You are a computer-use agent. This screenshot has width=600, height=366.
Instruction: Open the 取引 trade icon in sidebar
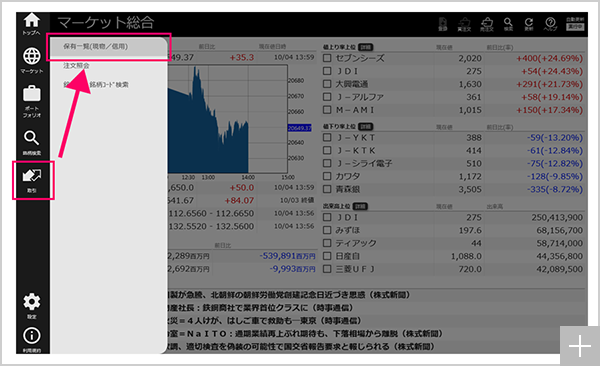[32, 180]
